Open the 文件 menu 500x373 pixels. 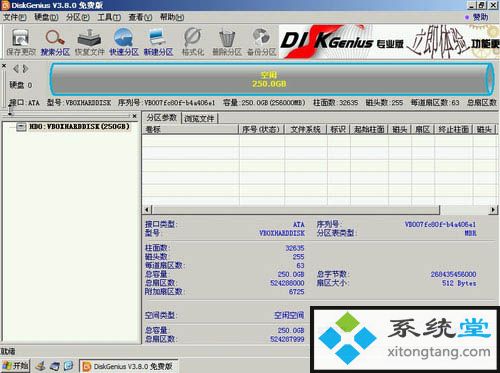click(15, 17)
